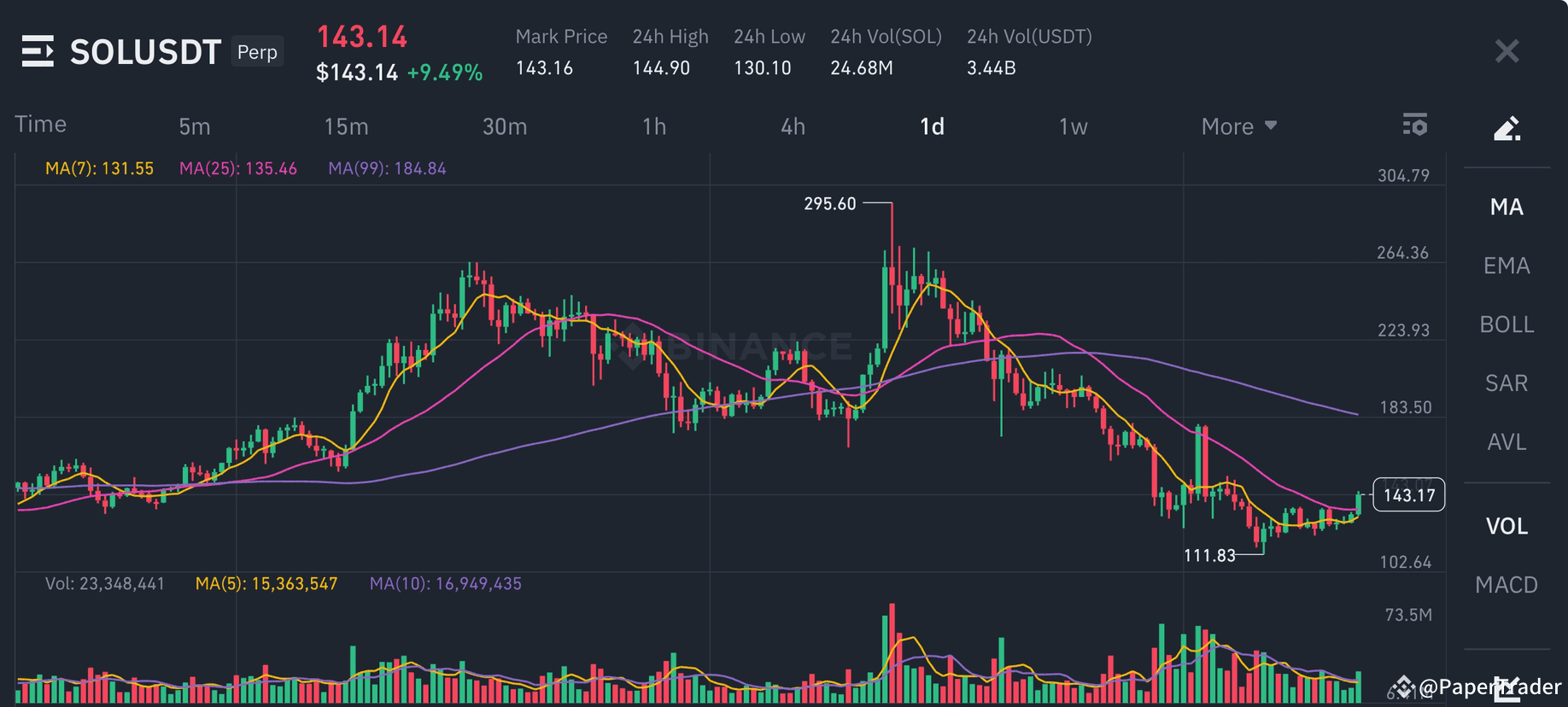Viewport: 1568px width, 707px height.
Task: Click the Time chart view button
Action: pos(40,124)
